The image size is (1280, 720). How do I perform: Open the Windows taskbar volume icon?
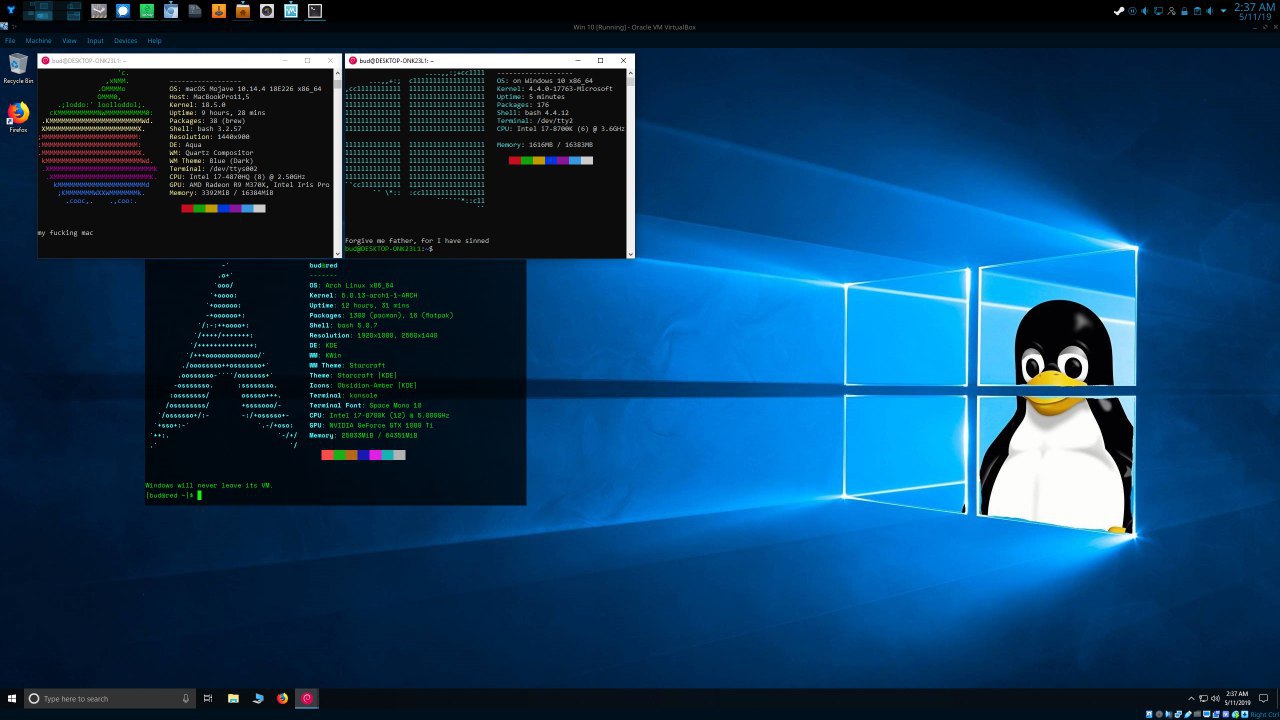(x=1215, y=699)
